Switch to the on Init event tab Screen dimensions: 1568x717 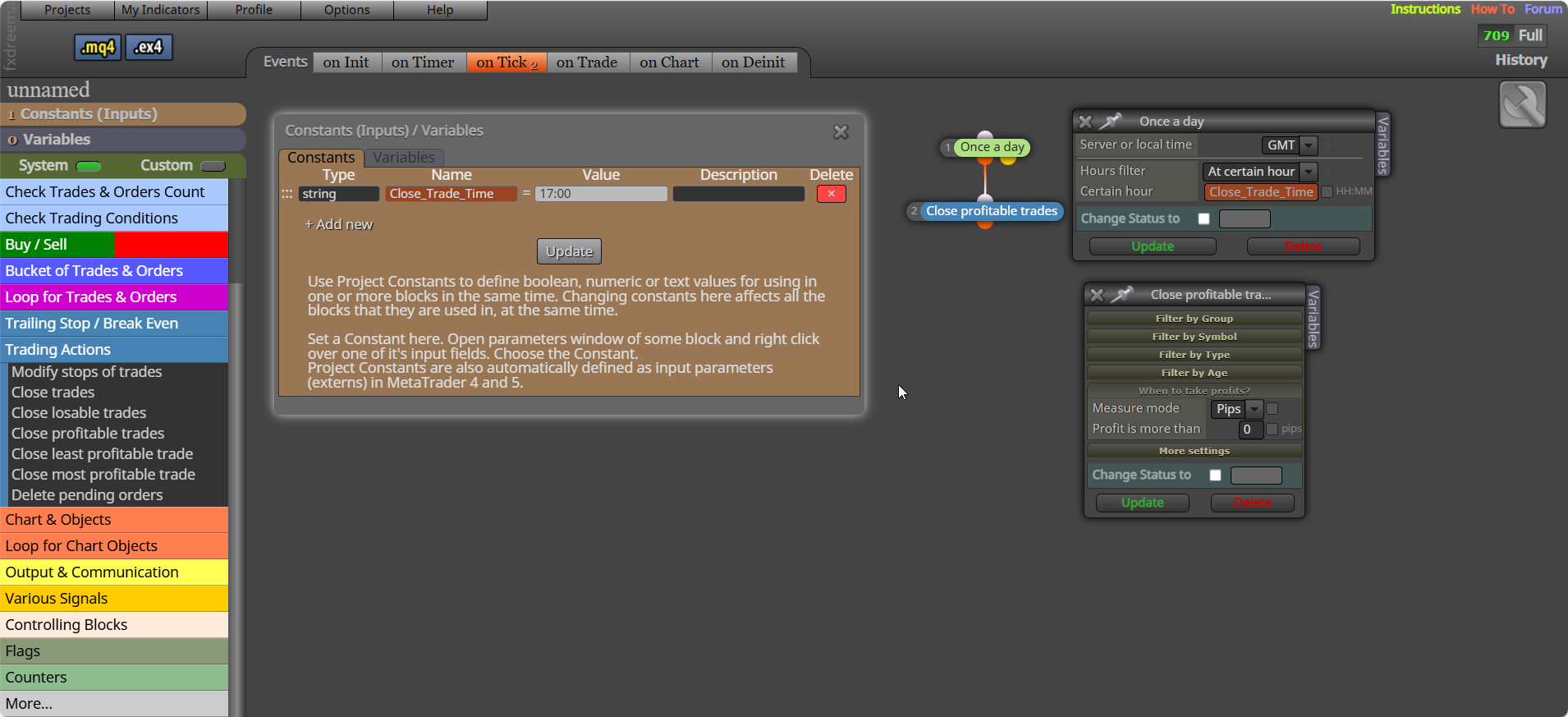(346, 62)
